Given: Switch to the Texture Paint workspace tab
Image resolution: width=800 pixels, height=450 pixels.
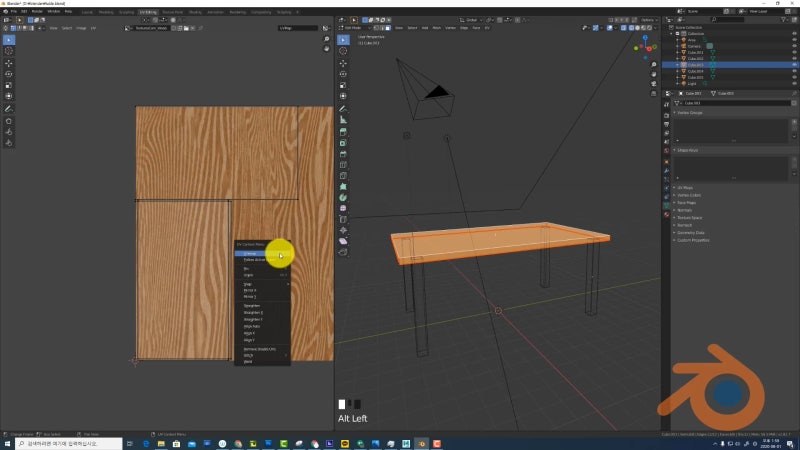Looking at the screenshot, I should pos(172,12).
